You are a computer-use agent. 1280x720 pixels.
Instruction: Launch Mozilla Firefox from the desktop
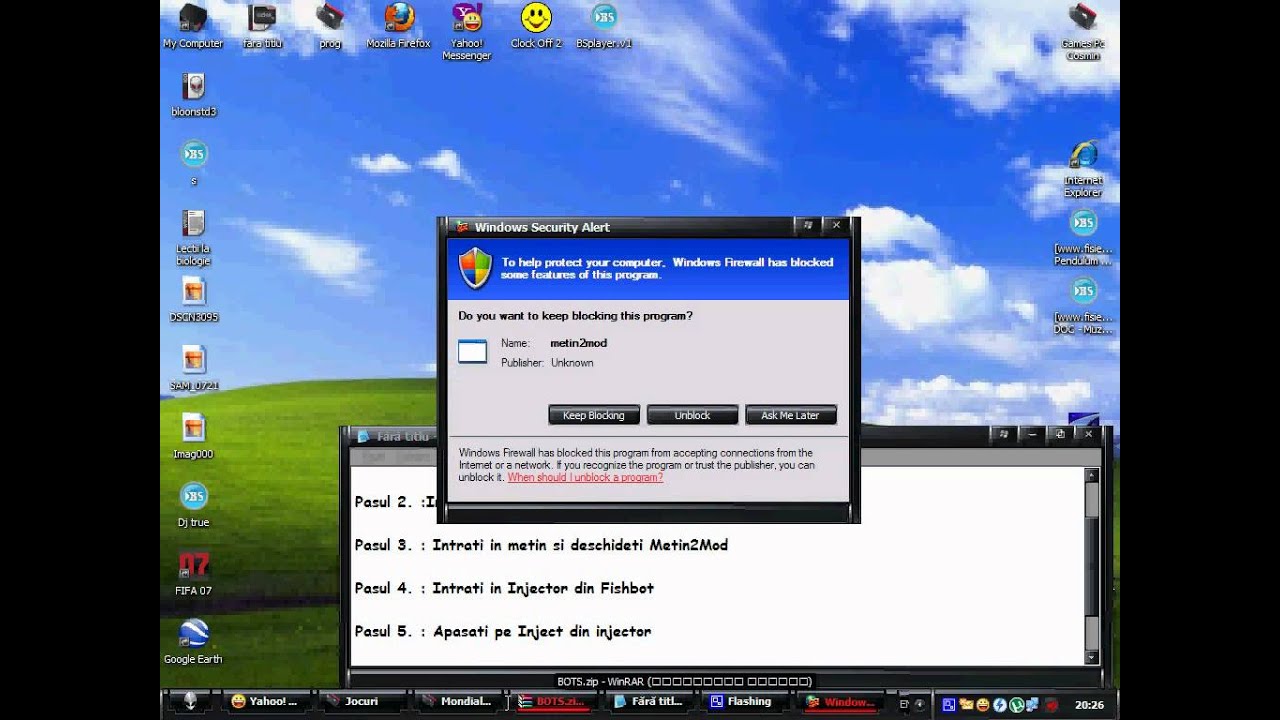click(x=398, y=20)
